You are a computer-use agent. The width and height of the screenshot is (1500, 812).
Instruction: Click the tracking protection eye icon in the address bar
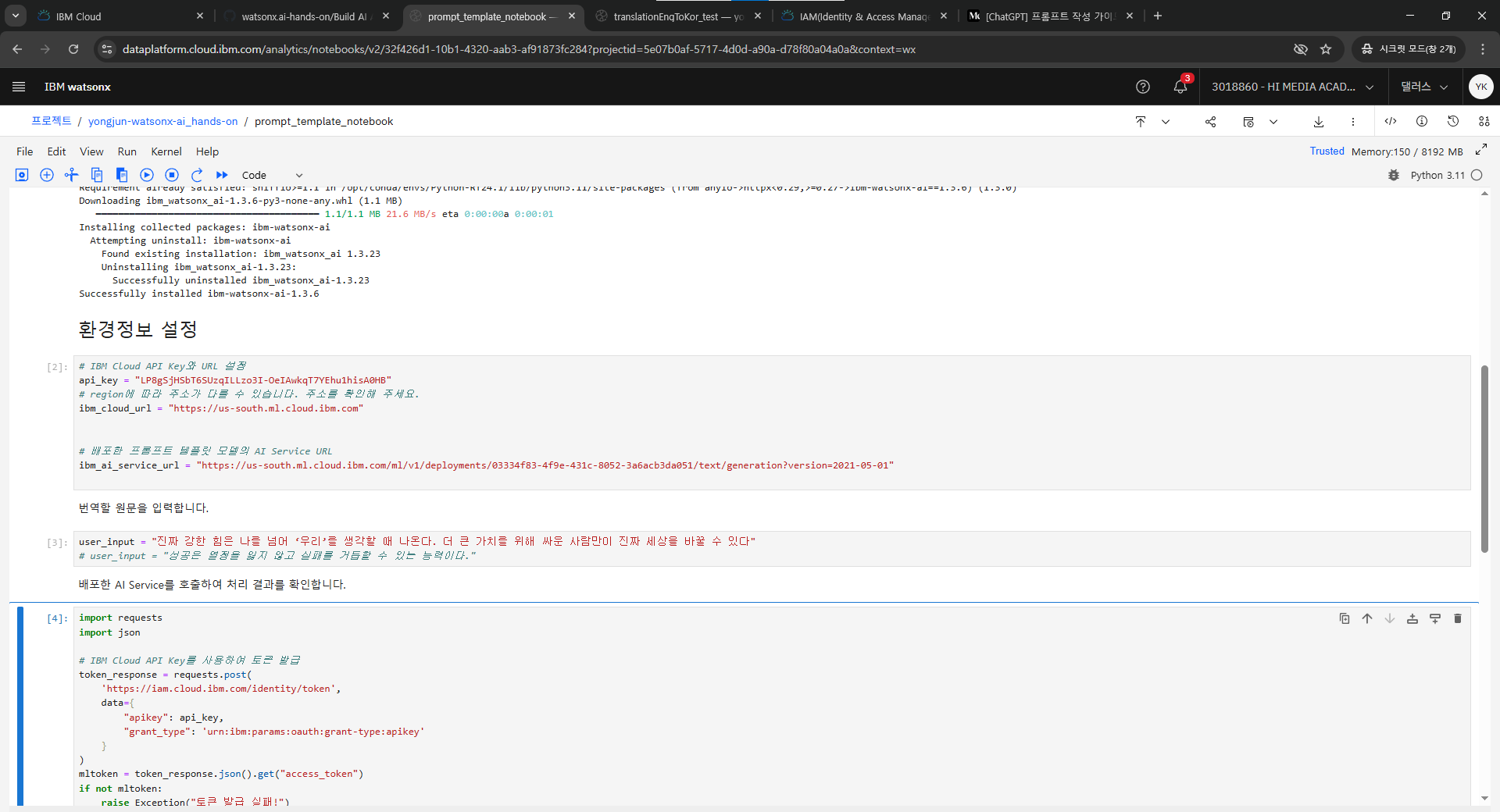coord(1301,49)
